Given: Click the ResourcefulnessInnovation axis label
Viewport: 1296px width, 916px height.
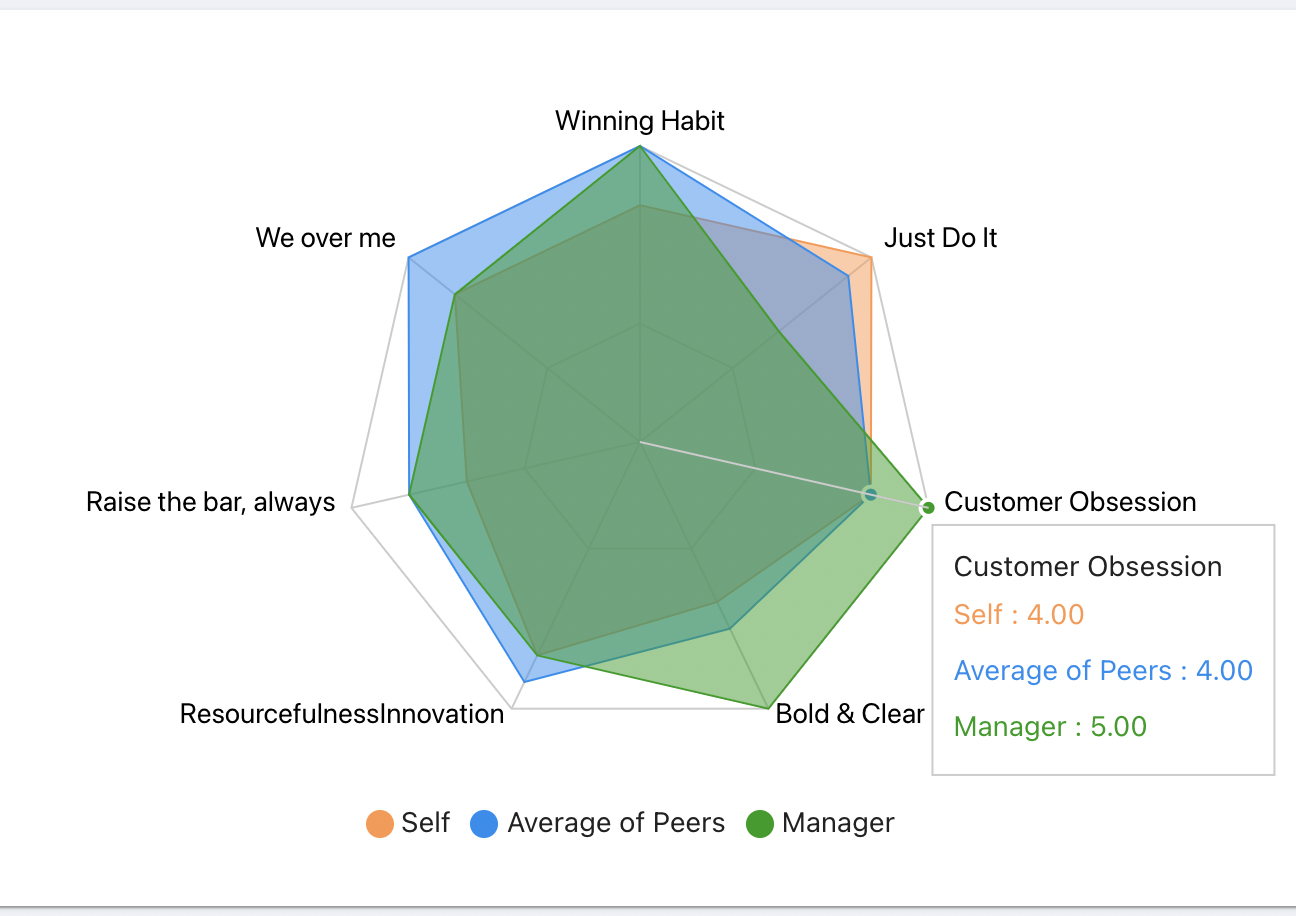Looking at the screenshot, I should click(x=342, y=714).
